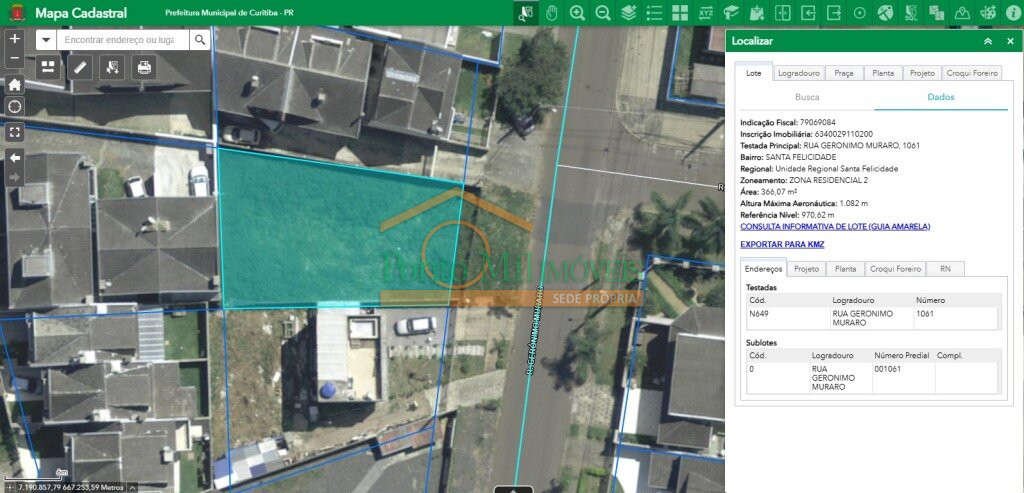Expand the coordinates bar arrow
Viewport: 1024px width, 493px height.
pyautogui.click(x=133, y=487)
